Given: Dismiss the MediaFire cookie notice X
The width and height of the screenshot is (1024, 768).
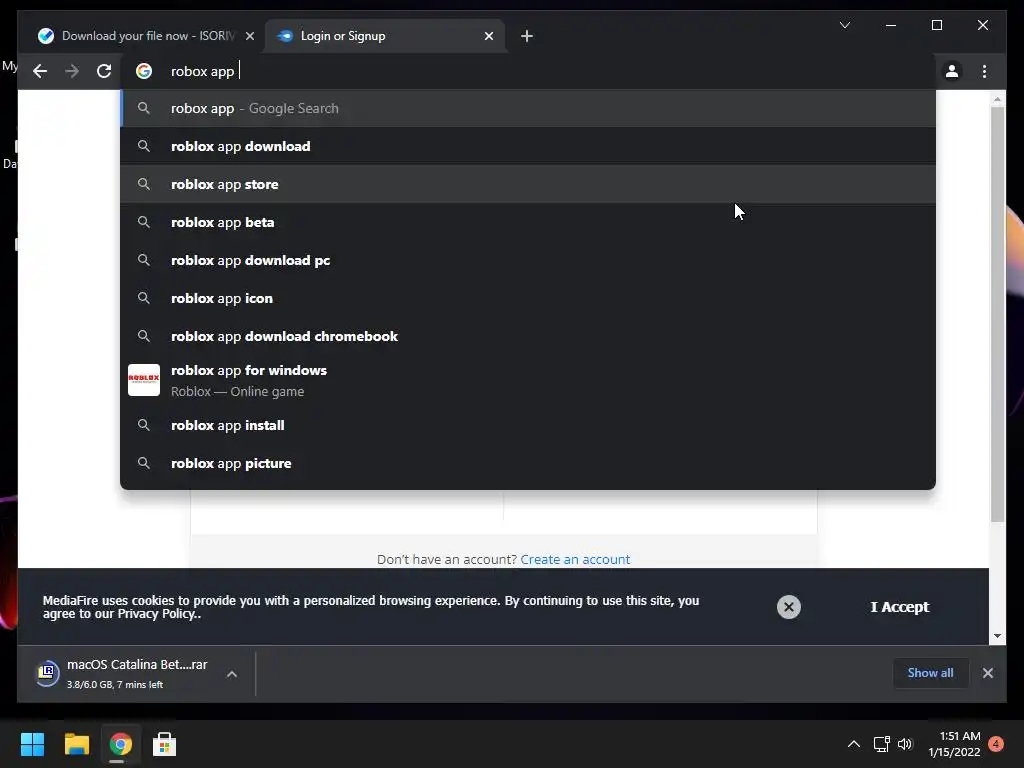Looking at the screenshot, I should pyautogui.click(x=788, y=607).
